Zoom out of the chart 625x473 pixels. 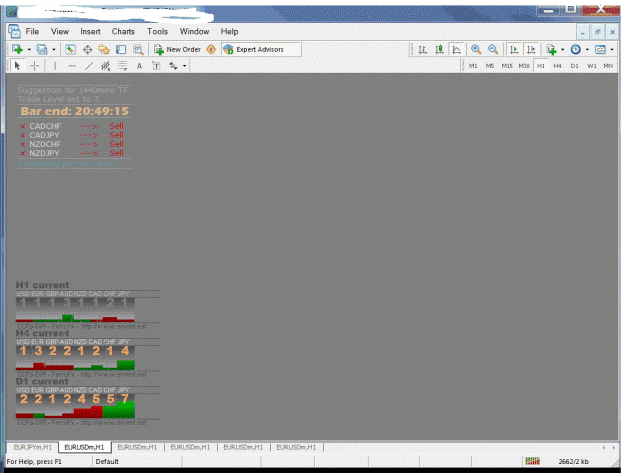(x=493, y=49)
